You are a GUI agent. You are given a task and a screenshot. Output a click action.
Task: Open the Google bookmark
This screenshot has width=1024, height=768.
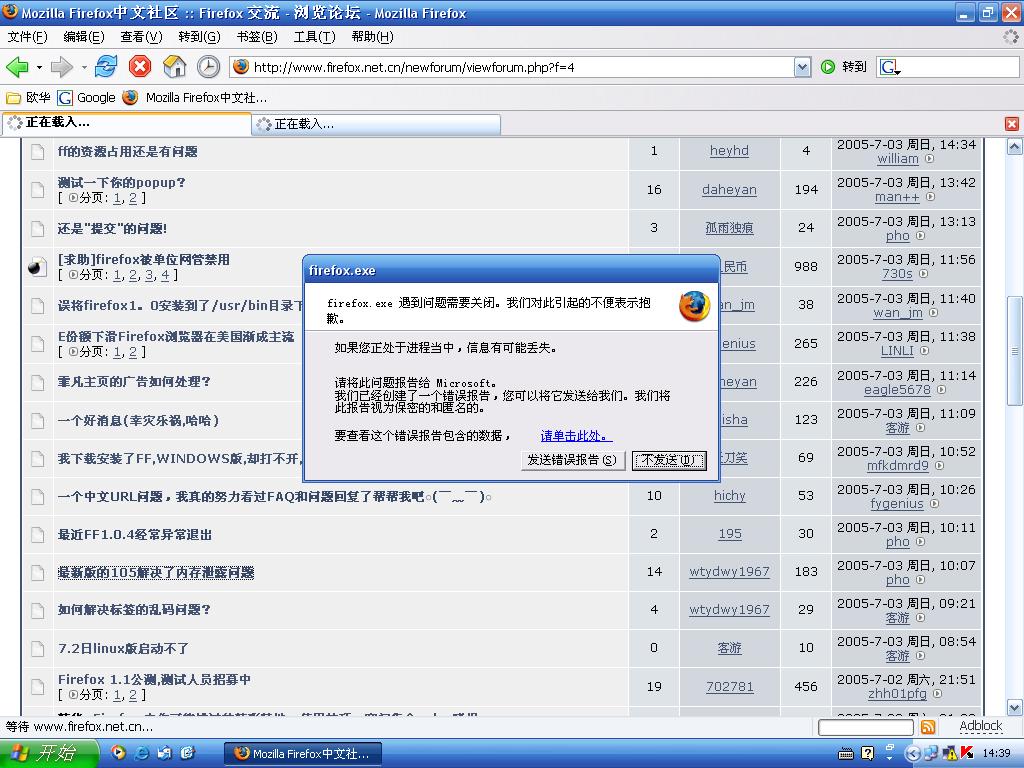pos(86,98)
